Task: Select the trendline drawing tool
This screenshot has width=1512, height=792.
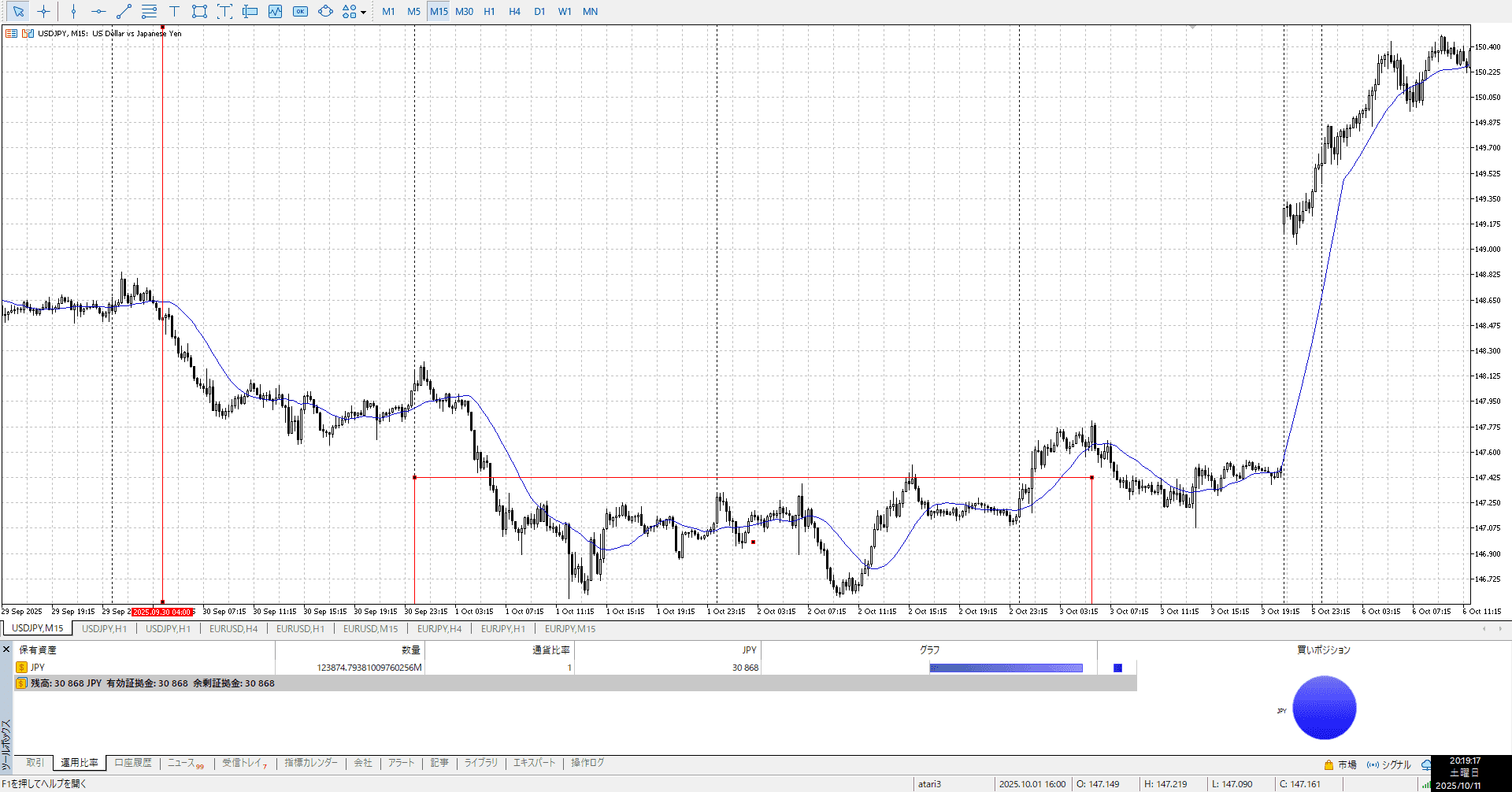Action: click(124, 11)
